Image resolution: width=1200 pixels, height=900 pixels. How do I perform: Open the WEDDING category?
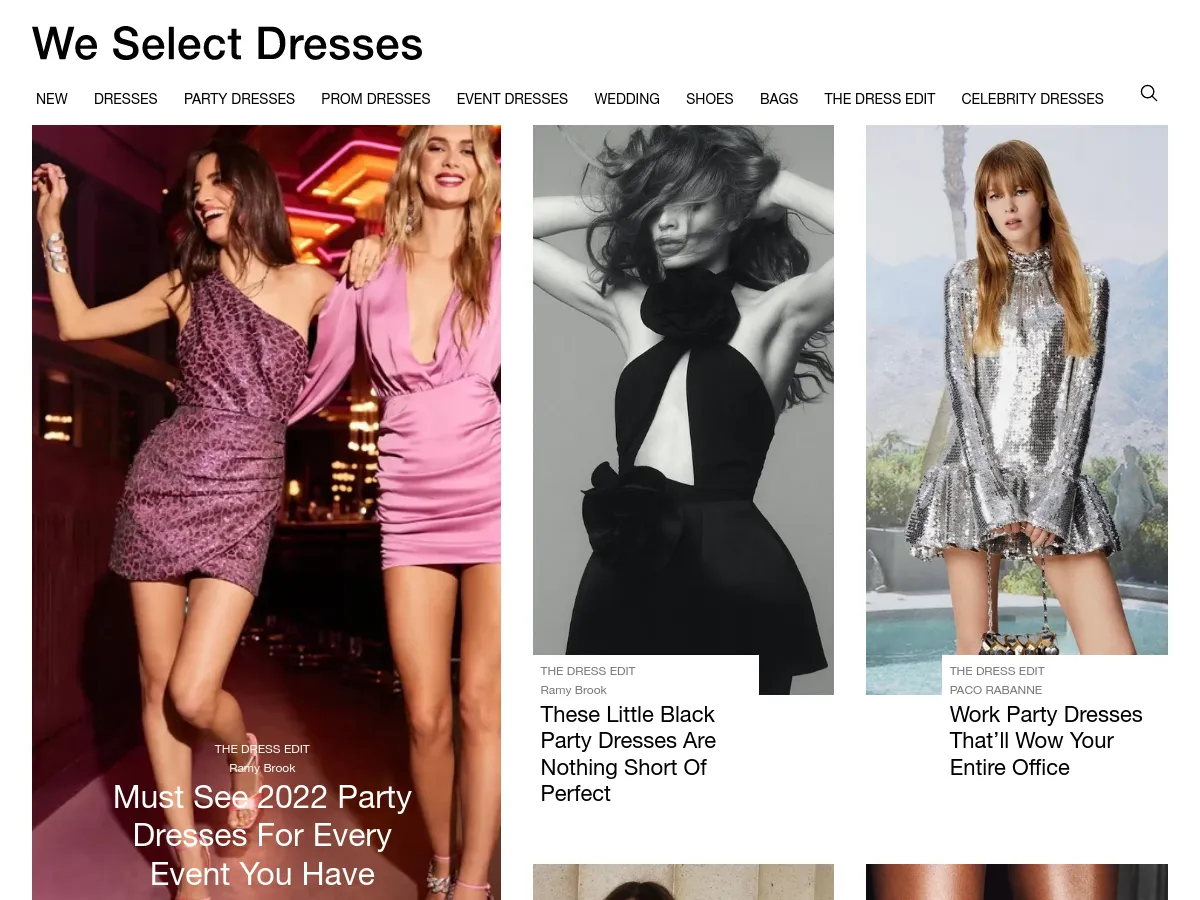coord(626,99)
